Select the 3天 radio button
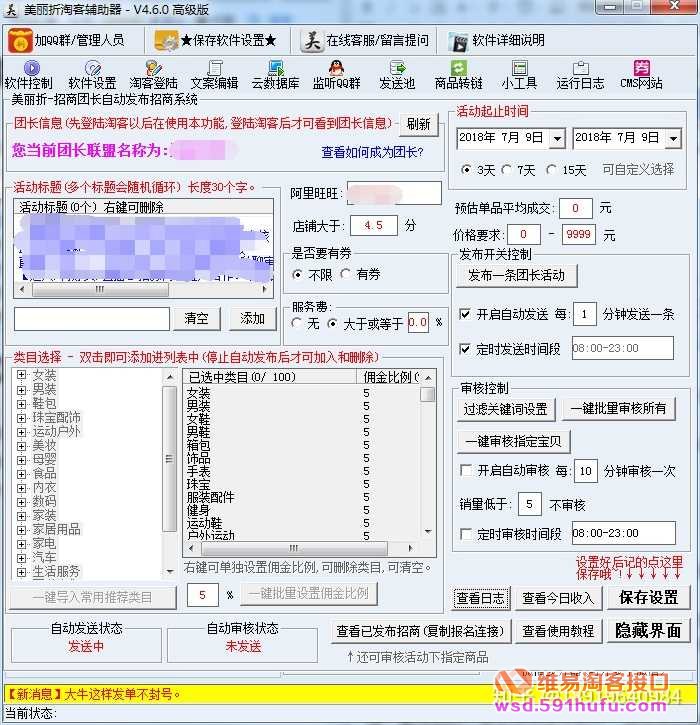Screen dimensions: 700x725 click(466, 170)
